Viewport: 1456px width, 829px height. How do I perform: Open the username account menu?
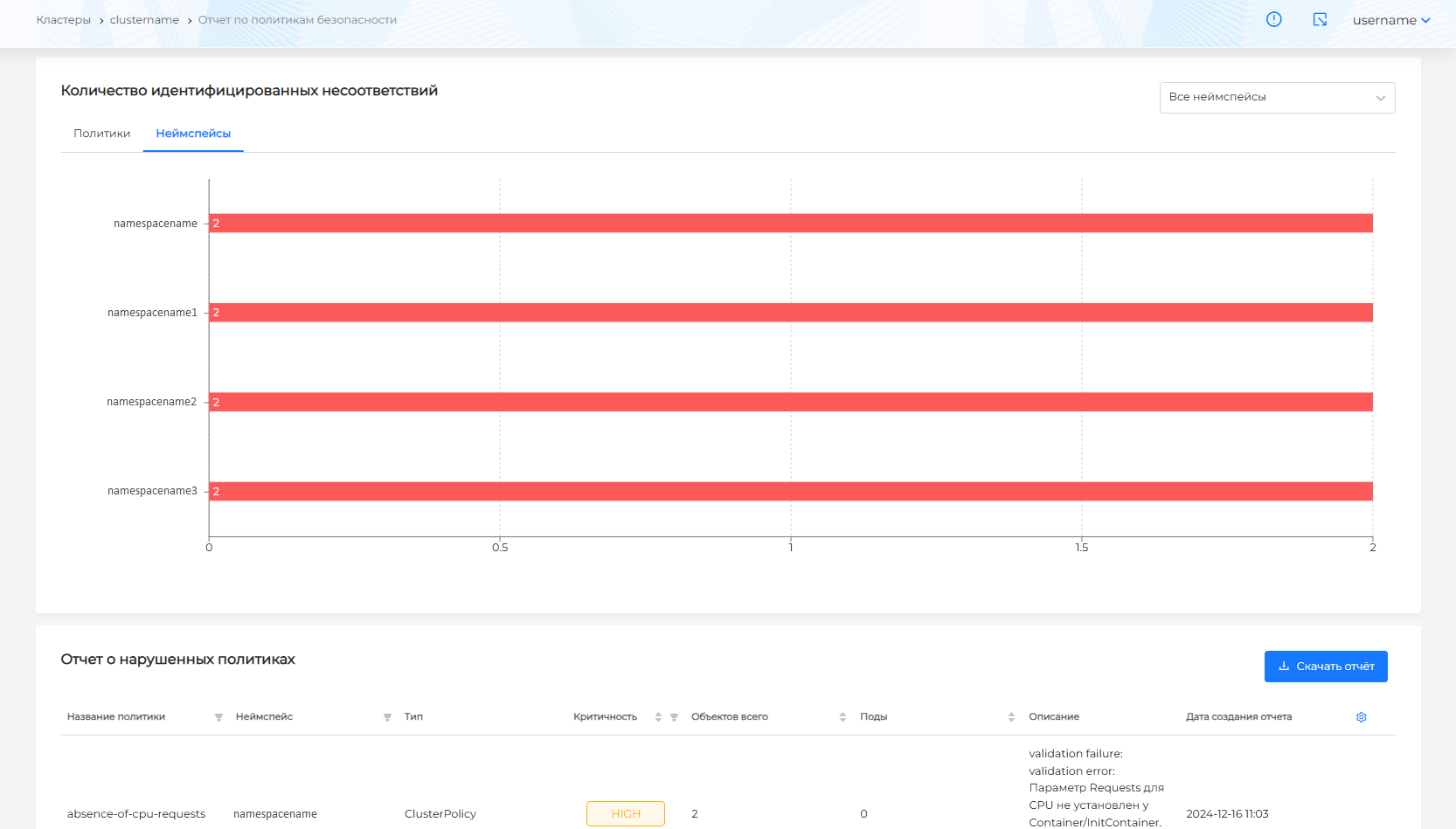(1391, 20)
